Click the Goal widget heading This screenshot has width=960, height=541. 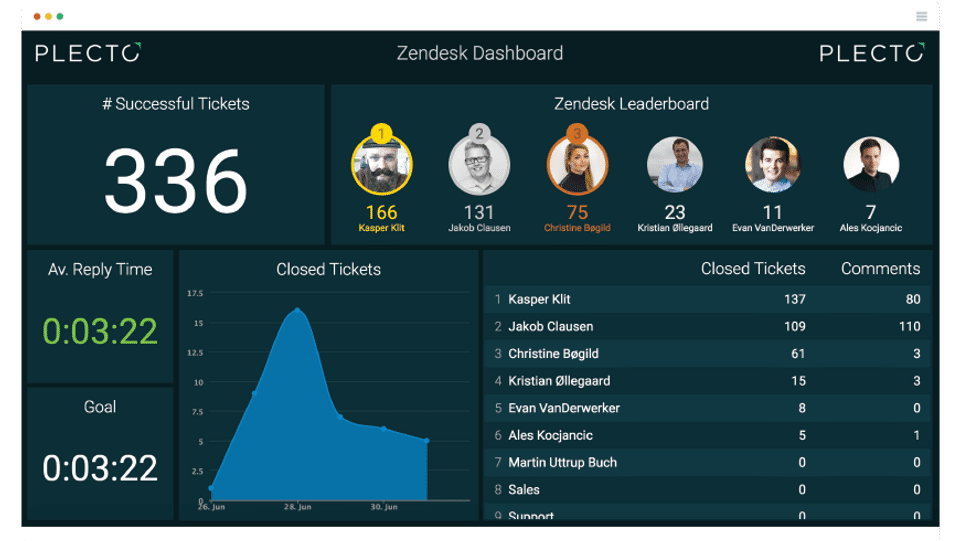[x=100, y=407]
